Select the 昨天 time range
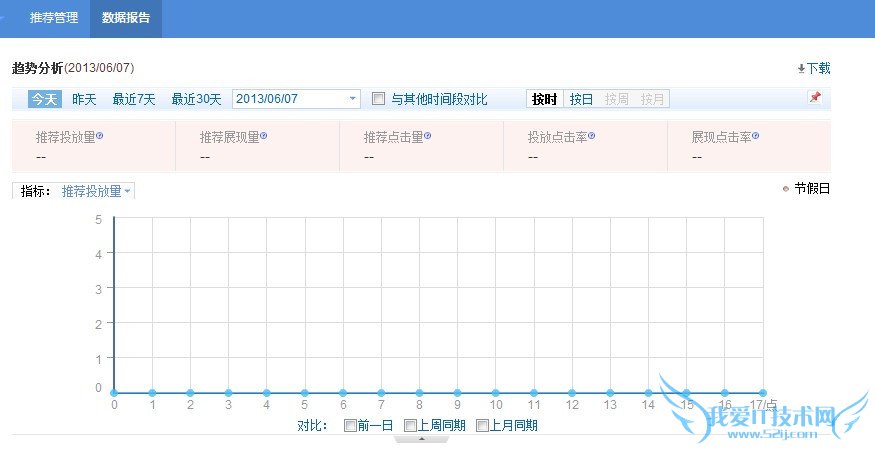The height and width of the screenshot is (449, 875). (x=84, y=99)
